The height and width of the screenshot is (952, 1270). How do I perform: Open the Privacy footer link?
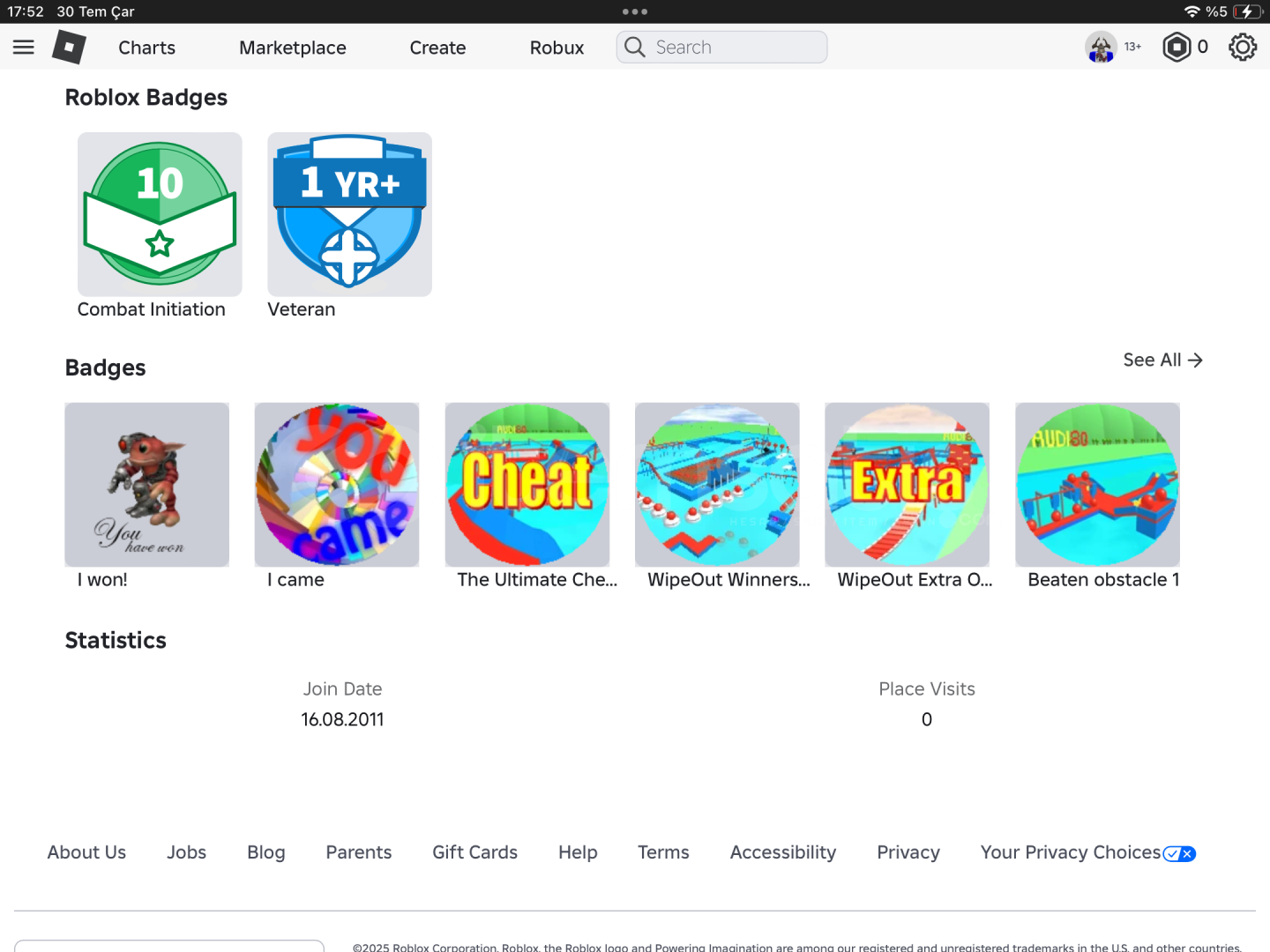(908, 852)
